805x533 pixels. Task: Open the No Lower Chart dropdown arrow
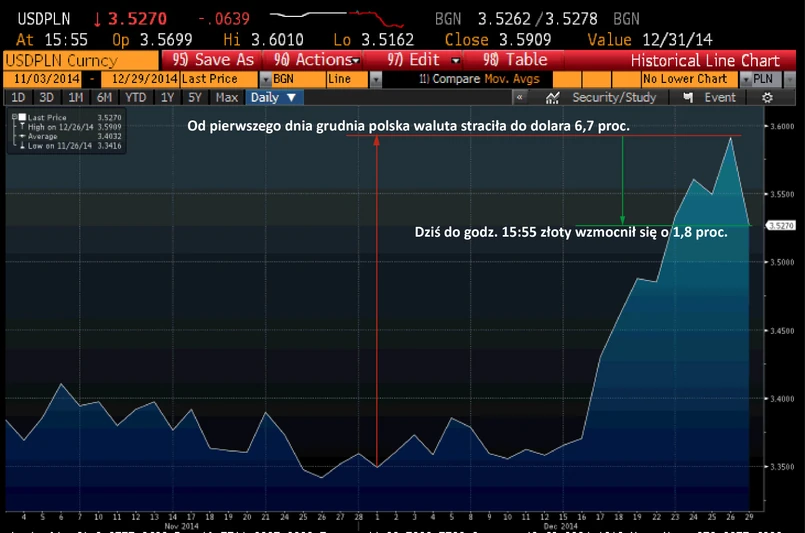pos(745,80)
